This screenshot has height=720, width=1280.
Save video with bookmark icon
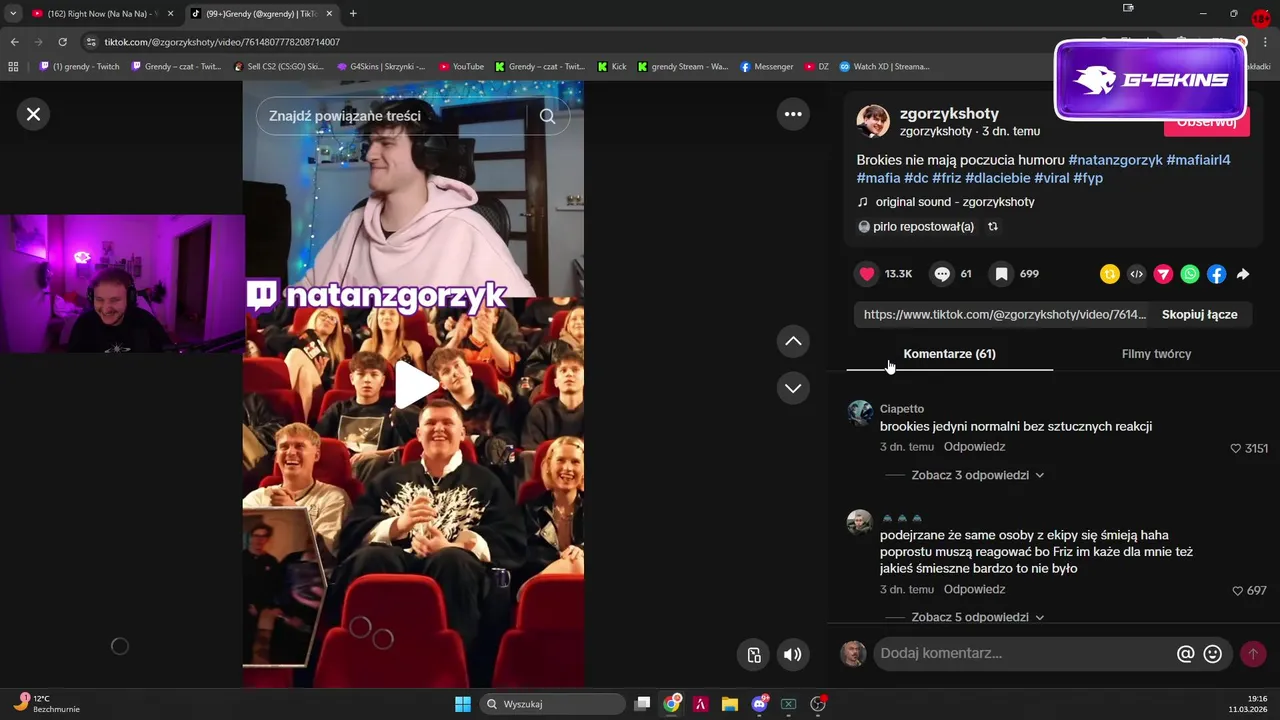click(1001, 274)
